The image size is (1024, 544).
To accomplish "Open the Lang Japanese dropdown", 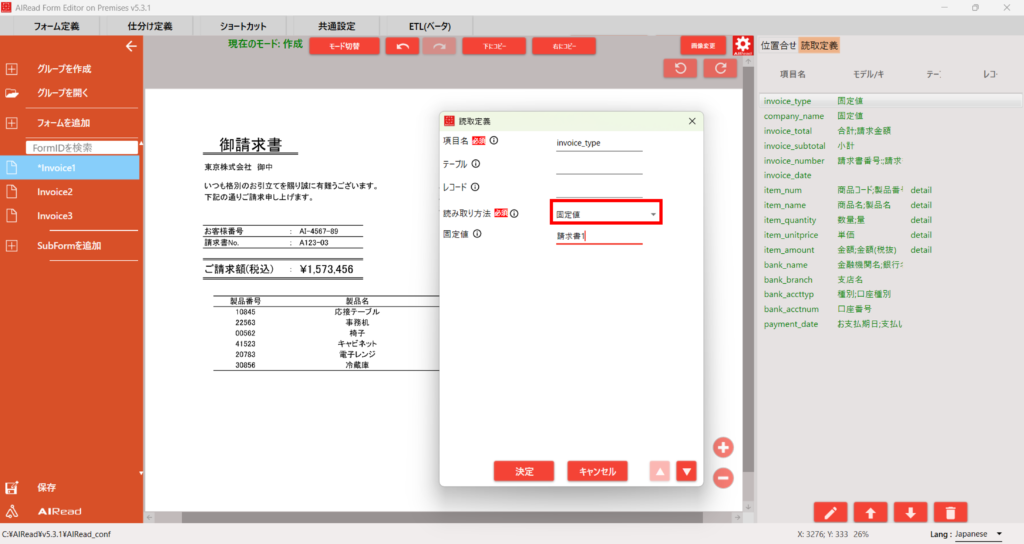I will pos(978,534).
